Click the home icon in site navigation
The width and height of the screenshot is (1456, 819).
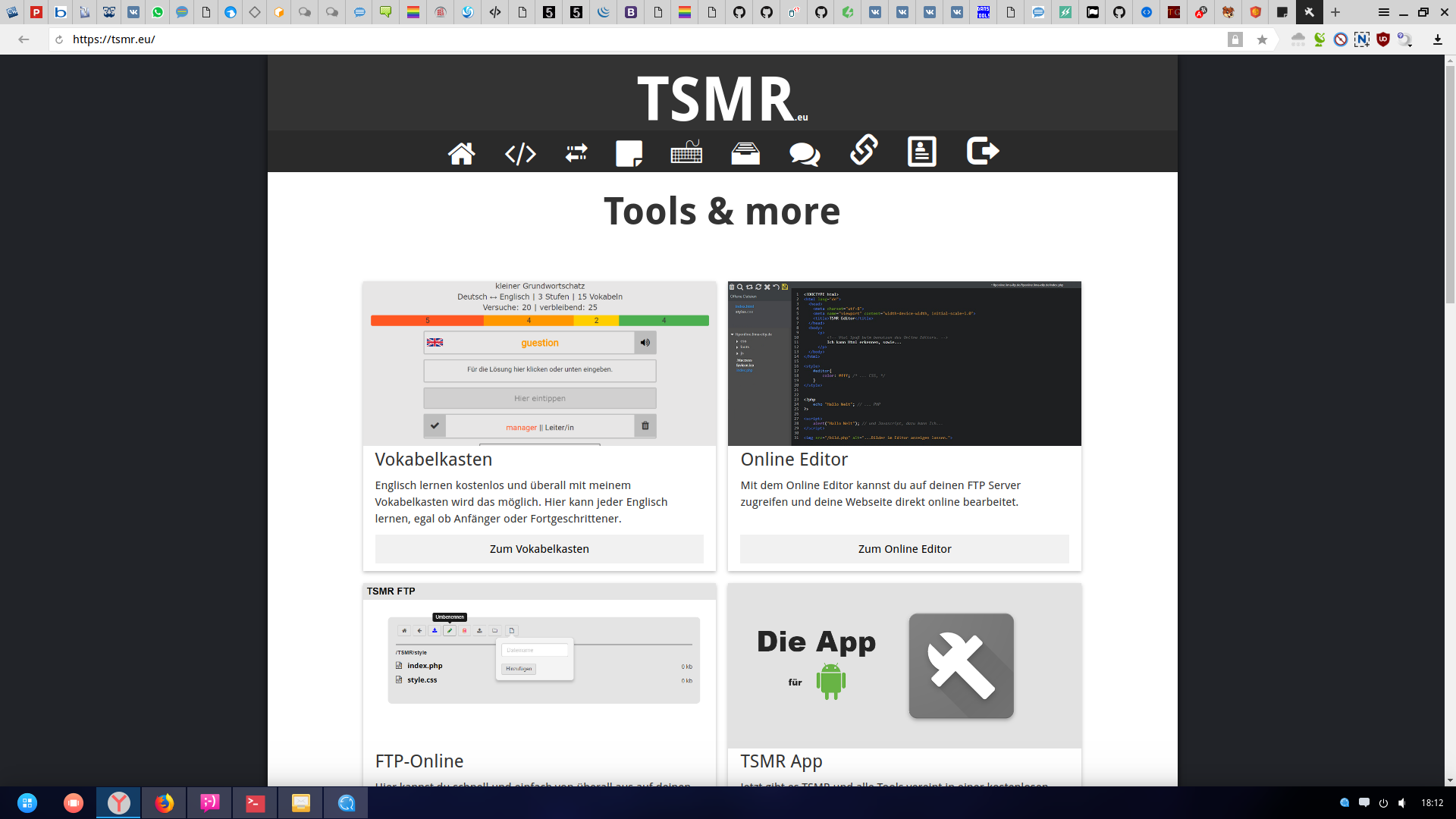pos(461,153)
